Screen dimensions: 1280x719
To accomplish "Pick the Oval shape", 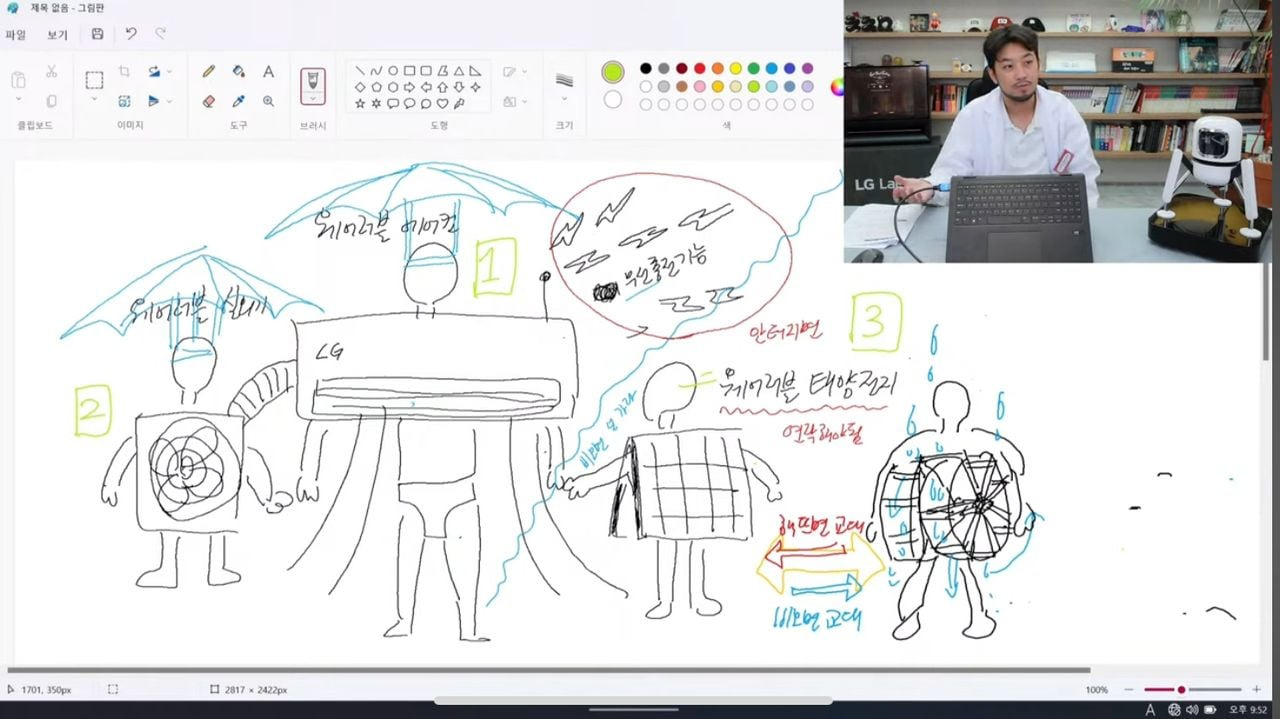I will click(393, 71).
